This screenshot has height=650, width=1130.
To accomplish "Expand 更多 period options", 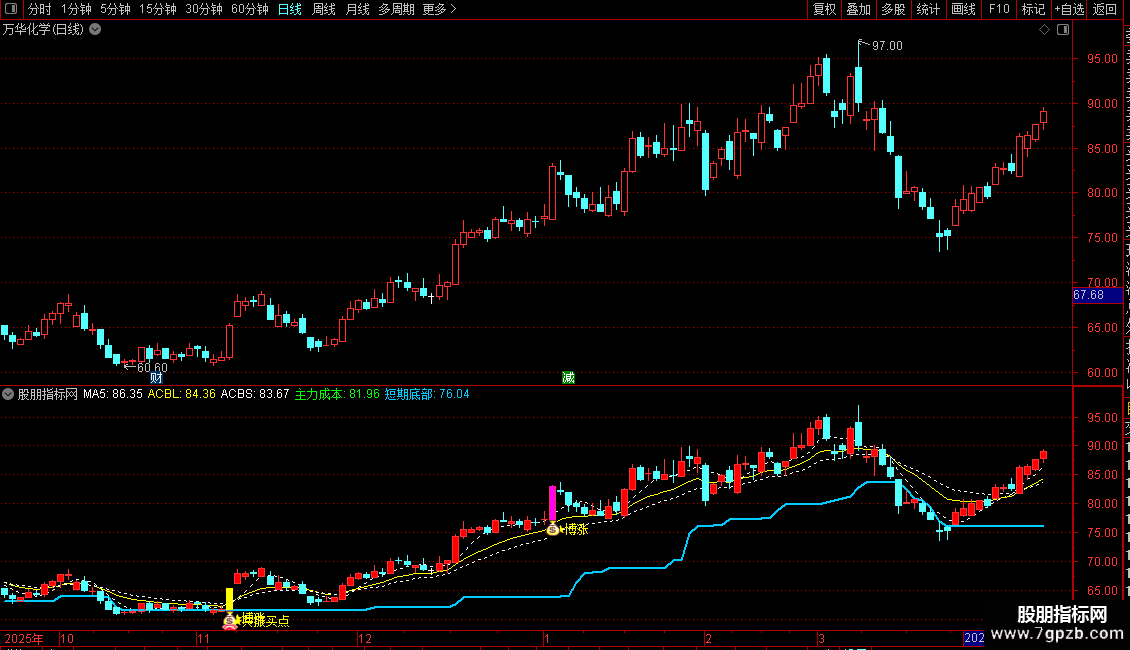I will tap(439, 9).
